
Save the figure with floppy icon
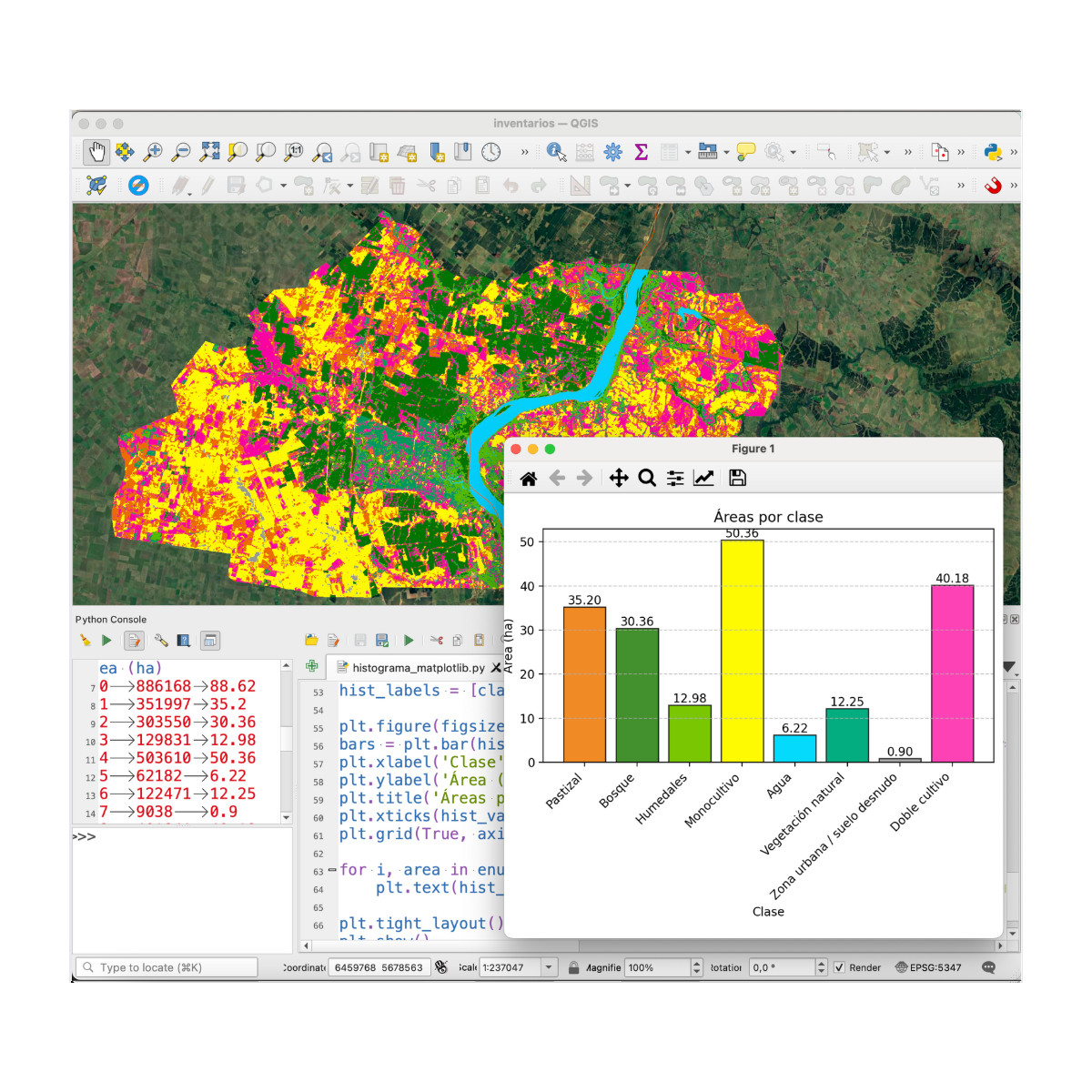(738, 479)
